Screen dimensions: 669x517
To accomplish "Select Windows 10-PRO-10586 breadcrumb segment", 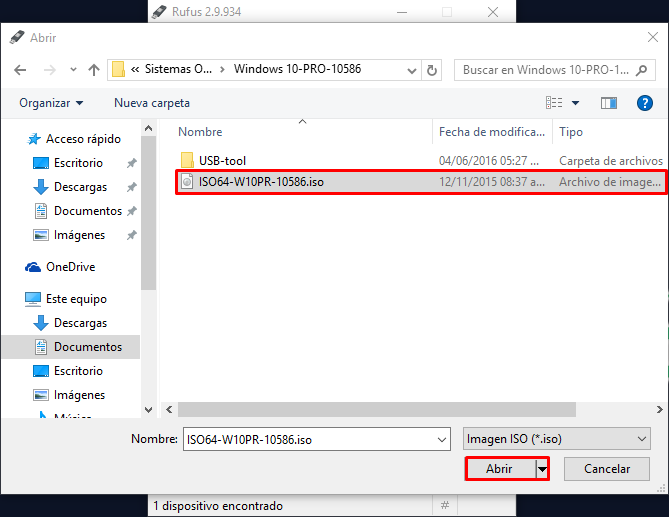I will pyautogui.click(x=297, y=69).
